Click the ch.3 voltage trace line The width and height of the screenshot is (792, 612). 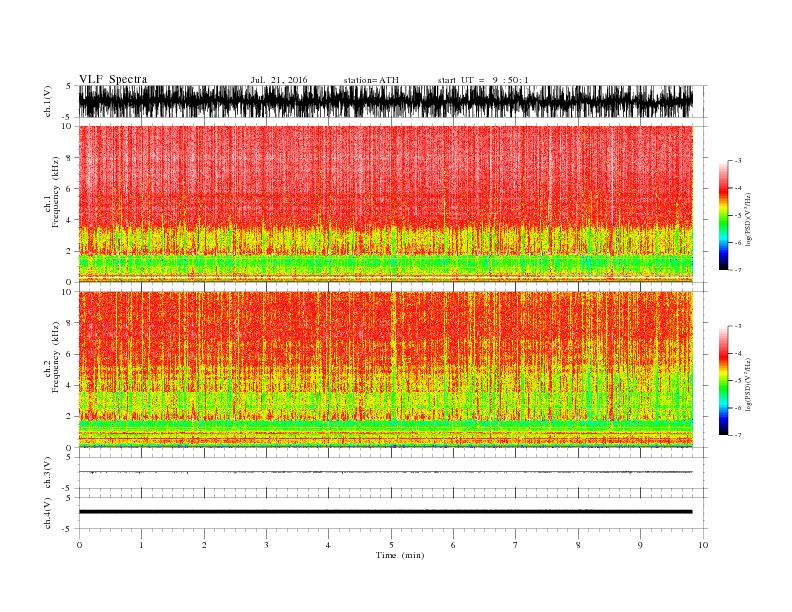click(385, 472)
